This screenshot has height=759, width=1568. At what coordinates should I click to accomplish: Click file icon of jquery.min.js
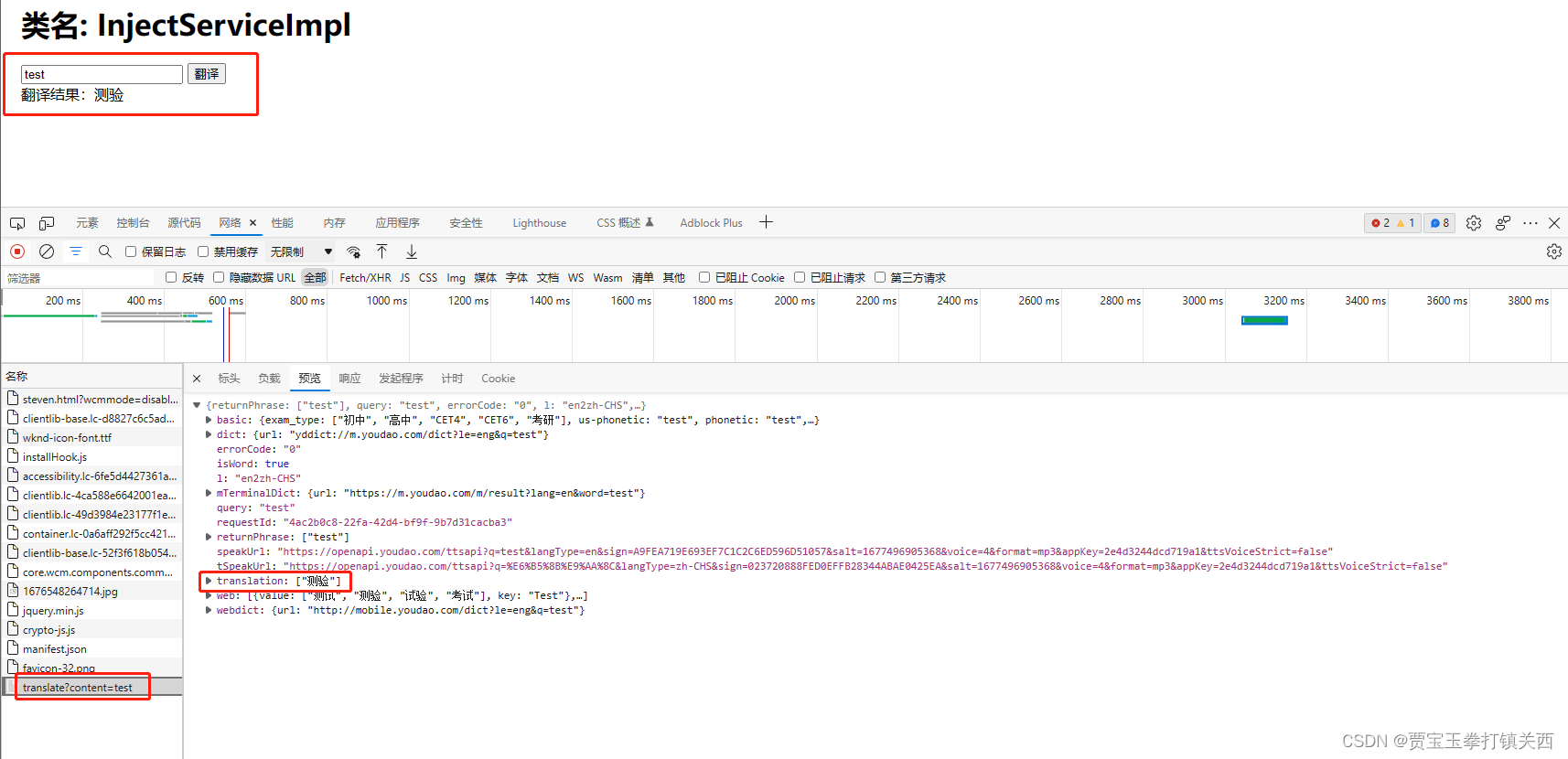pyautogui.click(x=13, y=609)
